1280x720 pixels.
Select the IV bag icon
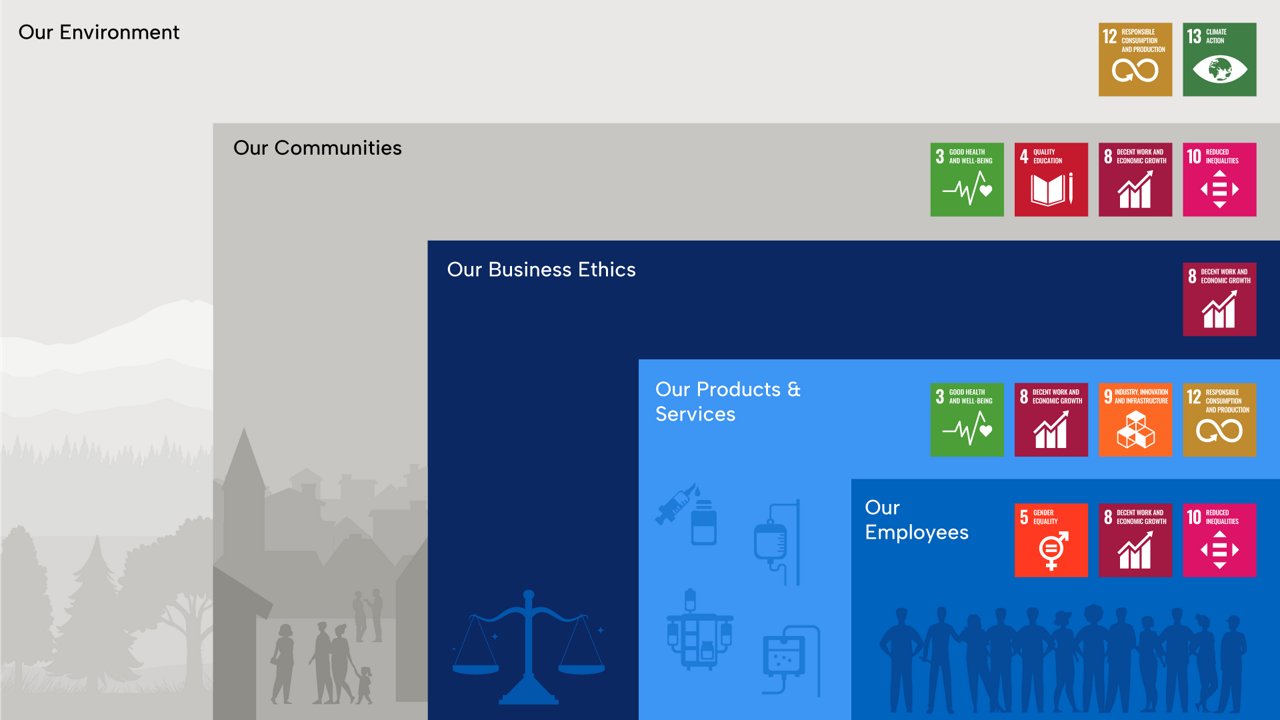pyautogui.click(x=777, y=542)
